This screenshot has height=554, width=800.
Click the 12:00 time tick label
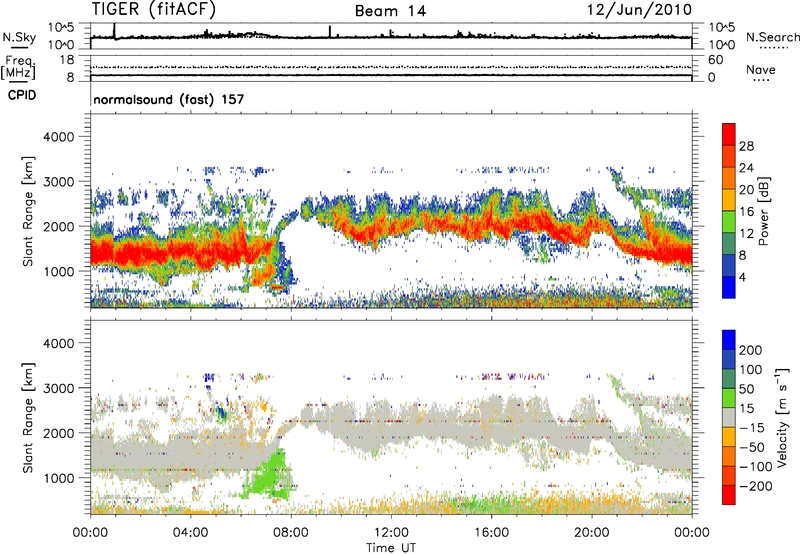pos(391,533)
